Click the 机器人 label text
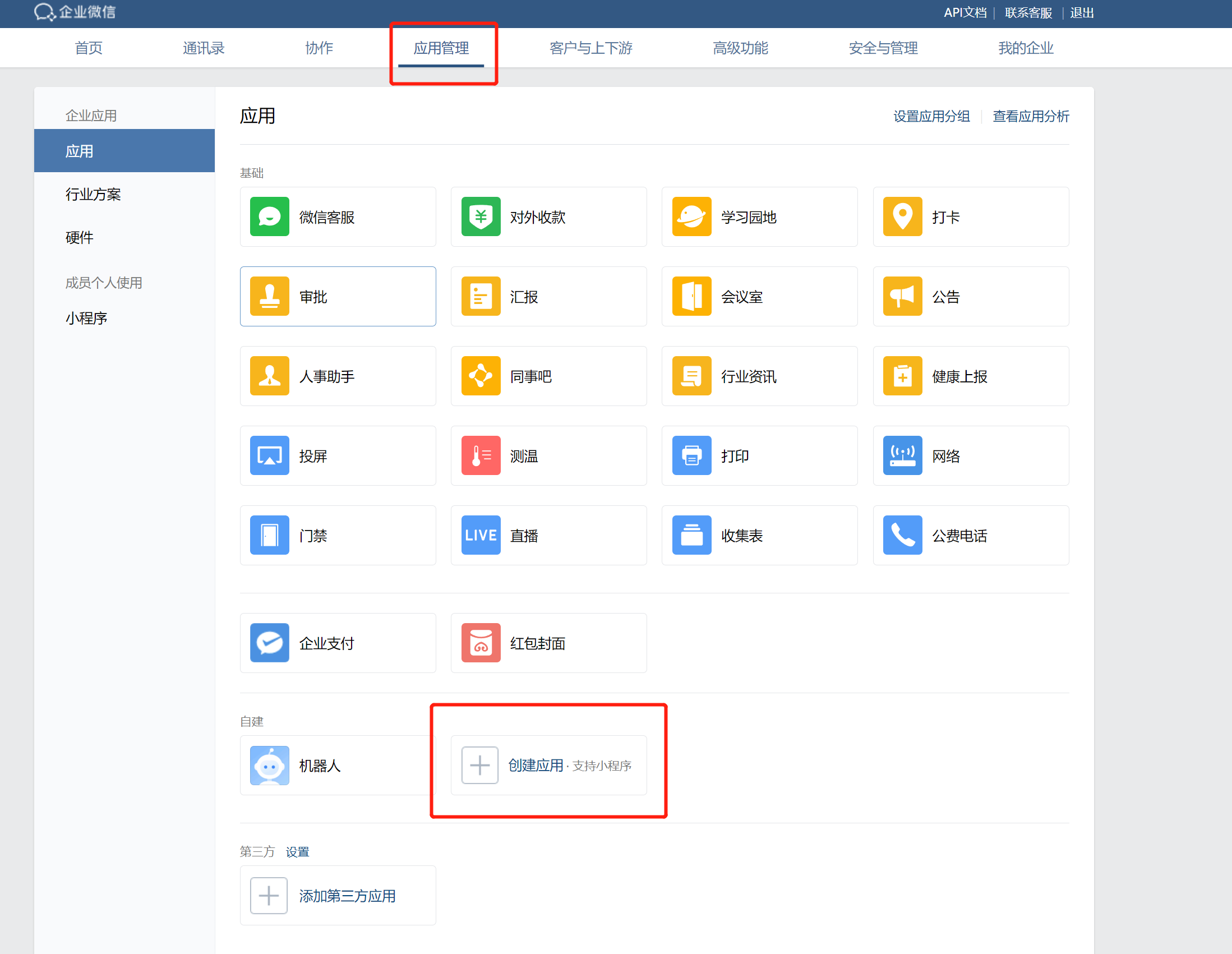 320,766
